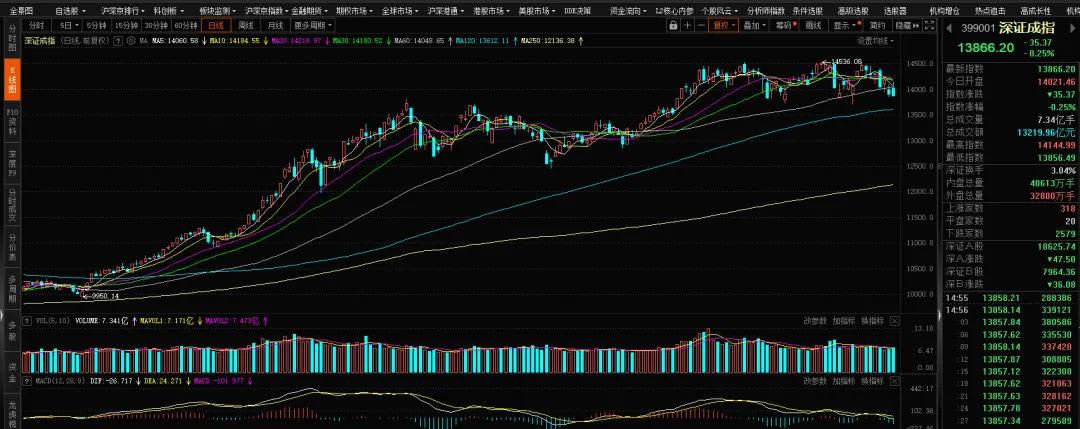Open 条件选股 menu item
The width and height of the screenshot is (1080, 429).
point(807,11)
